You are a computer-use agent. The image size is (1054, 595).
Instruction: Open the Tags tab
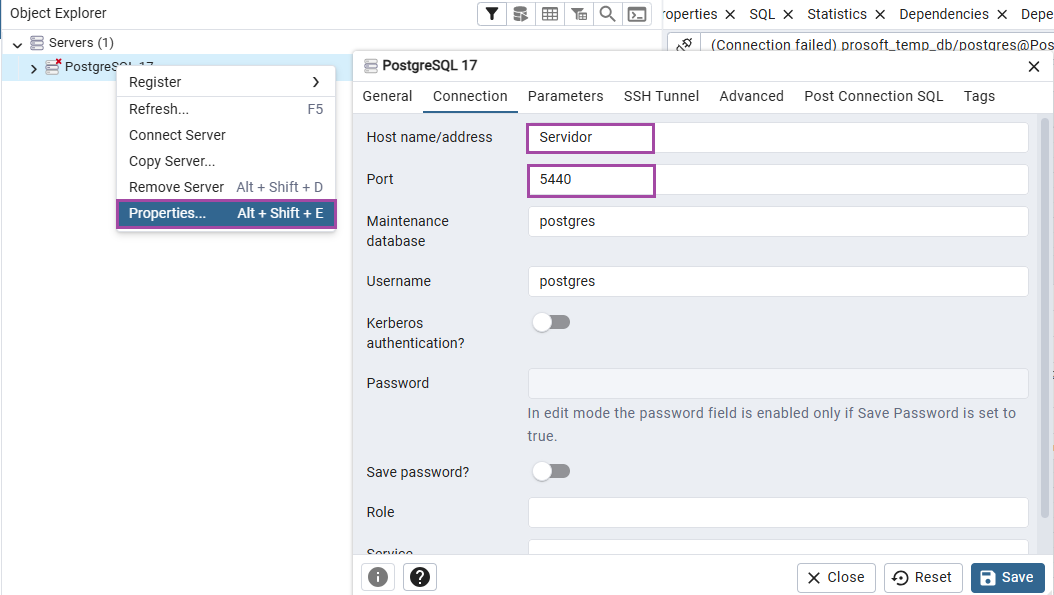979,96
